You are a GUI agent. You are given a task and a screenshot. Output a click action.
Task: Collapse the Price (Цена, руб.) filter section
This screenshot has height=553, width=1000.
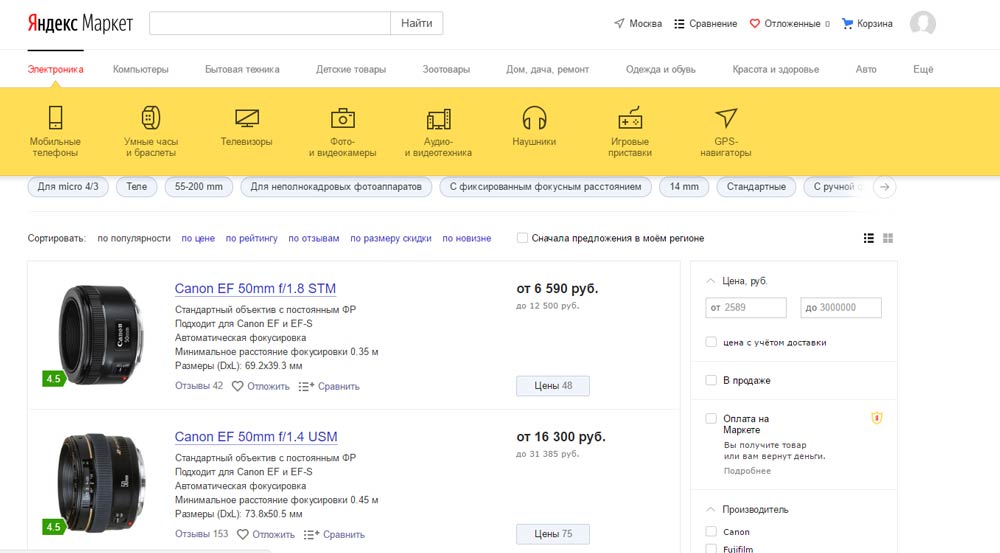coord(710,281)
